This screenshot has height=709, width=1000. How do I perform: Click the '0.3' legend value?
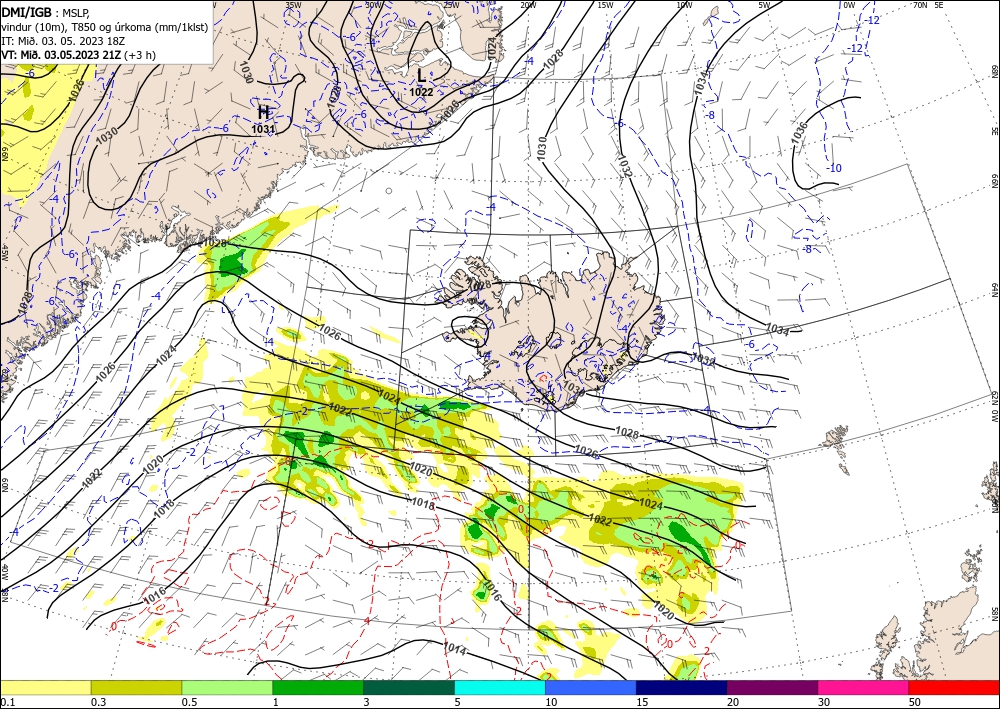[97, 702]
